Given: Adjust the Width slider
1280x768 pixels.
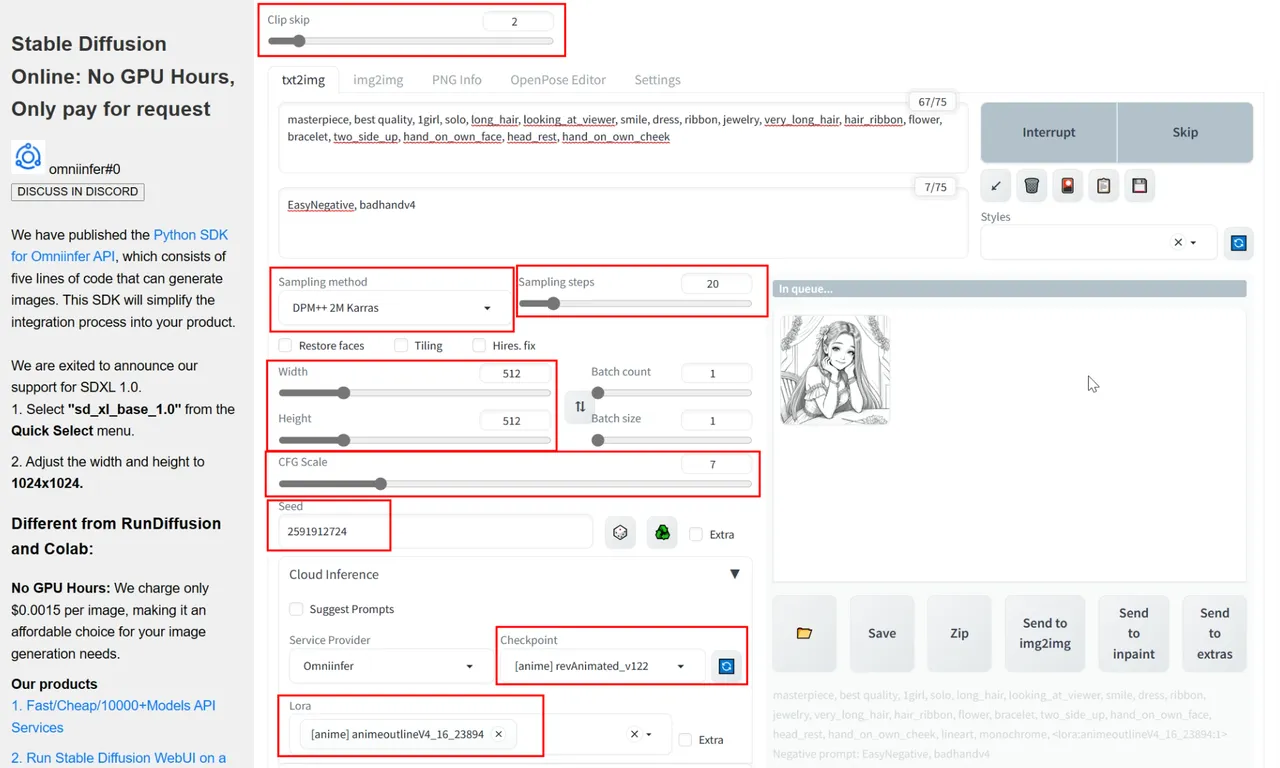Looking at the screenshot, I should click(x=414, y=393).
